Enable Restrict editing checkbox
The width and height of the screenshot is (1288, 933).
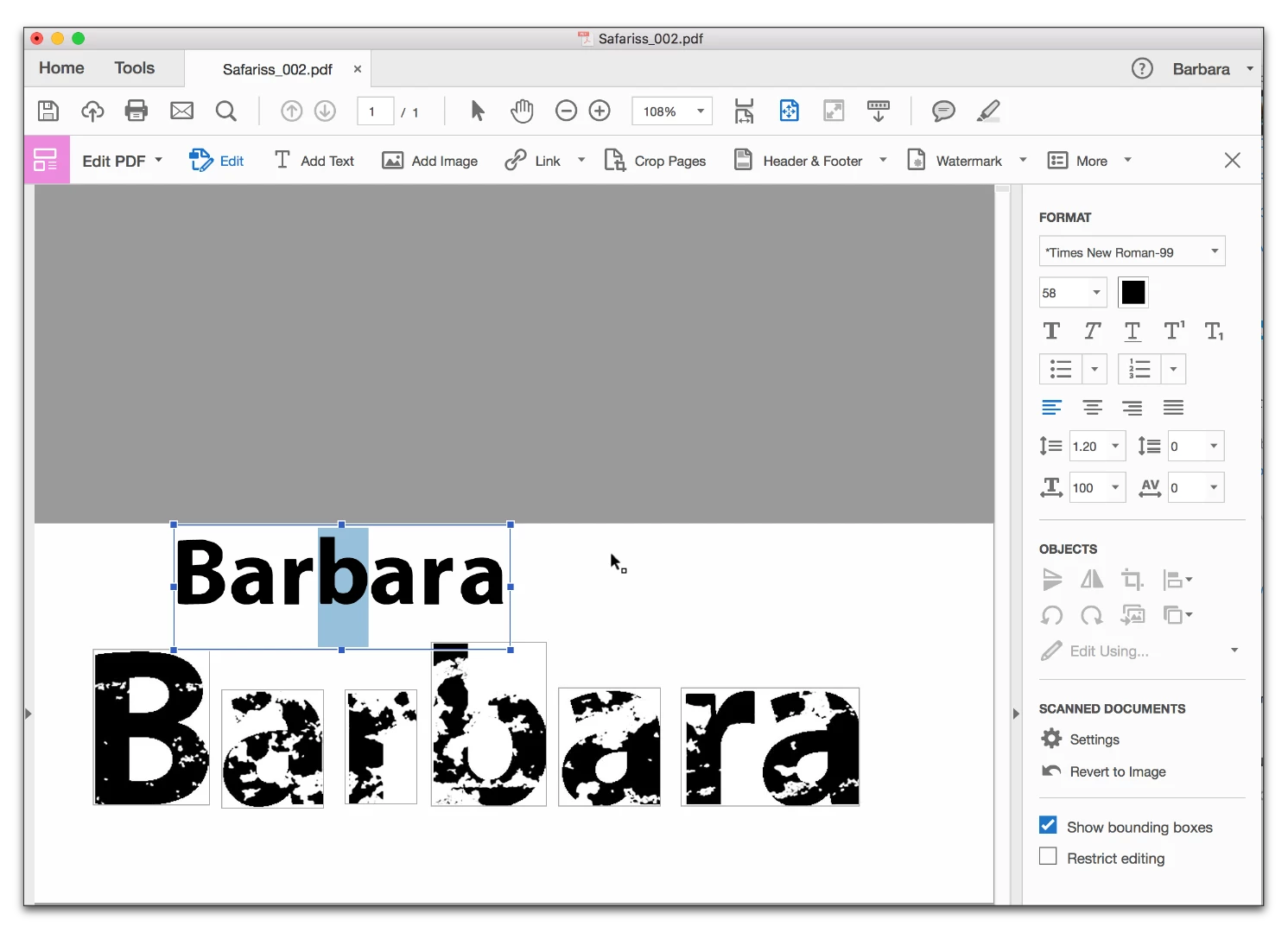point(1048,856)
